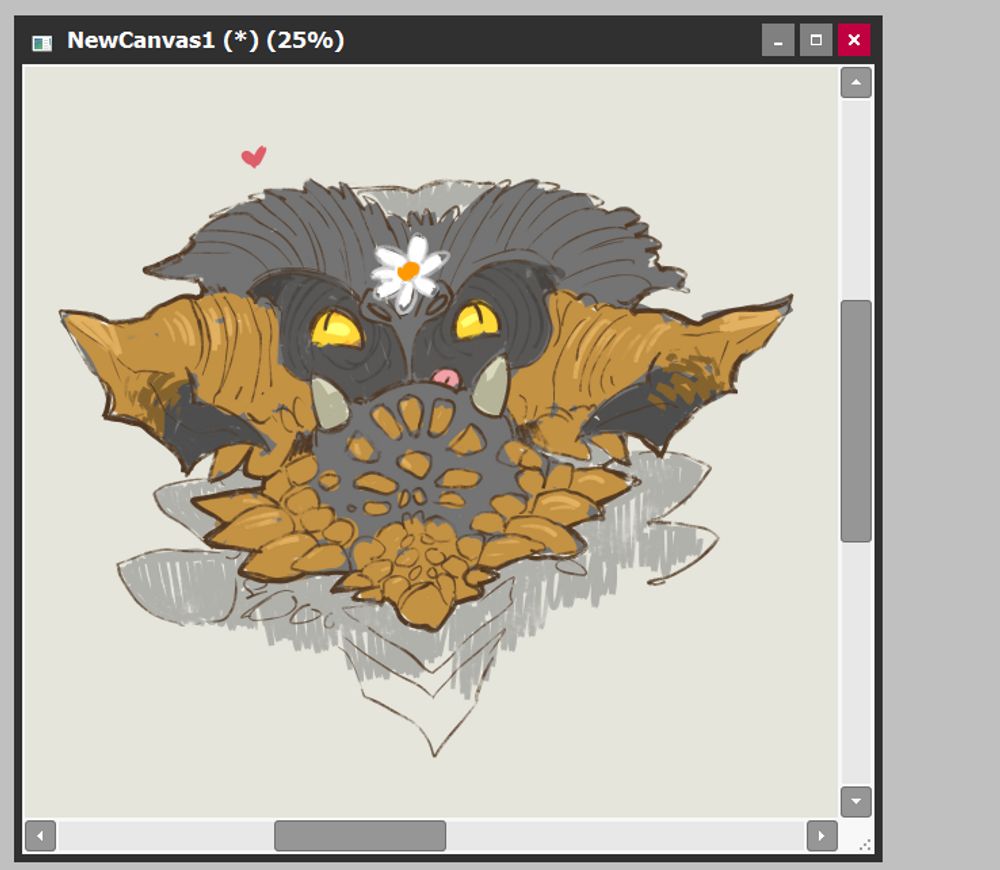Click the horizontal scrollbar right arrow
Screen dimensions: 1000x870
(x=822, y=836)
